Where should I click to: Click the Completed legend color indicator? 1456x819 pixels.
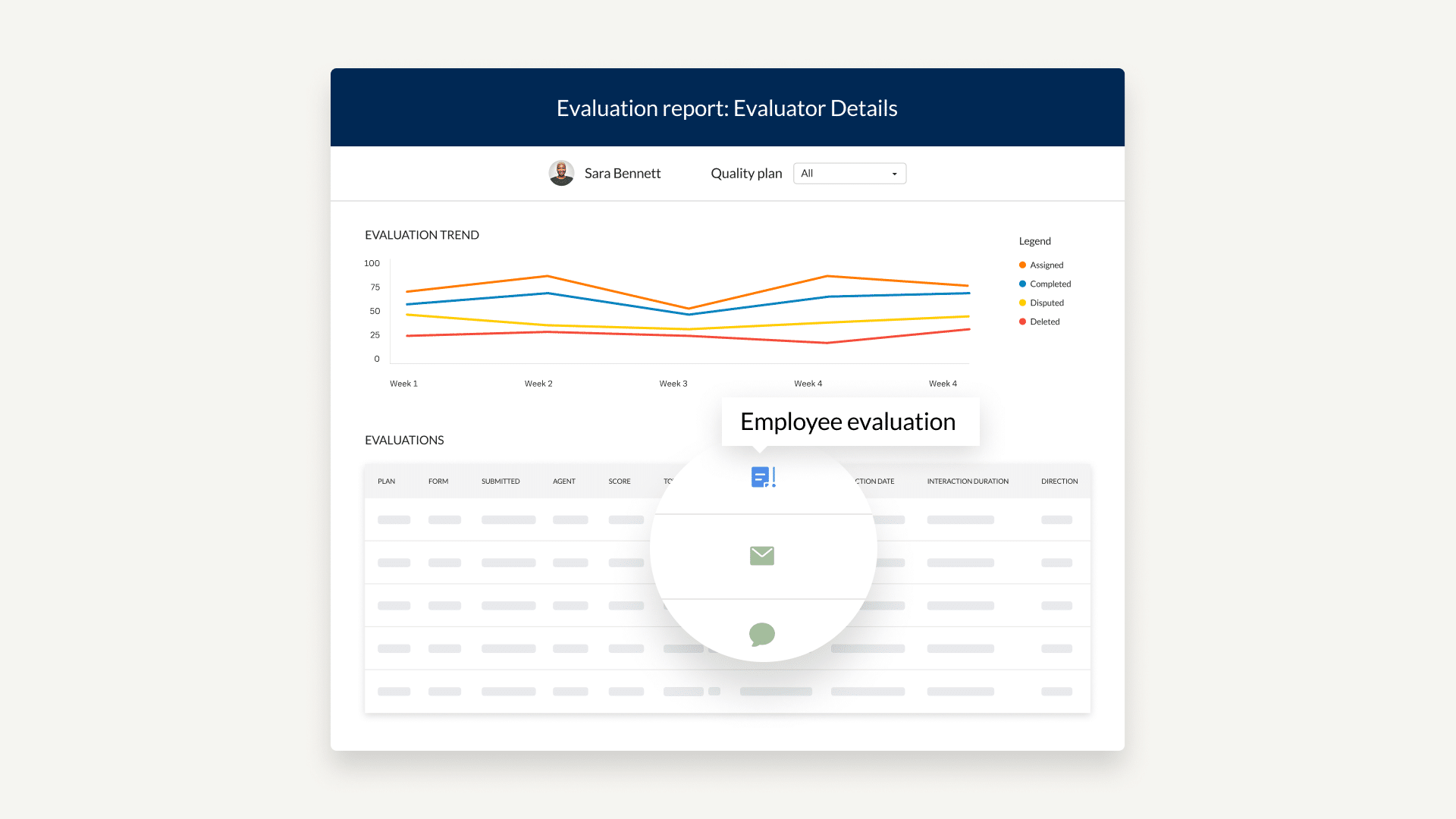pyautogui.click(x=1022, y=283)
